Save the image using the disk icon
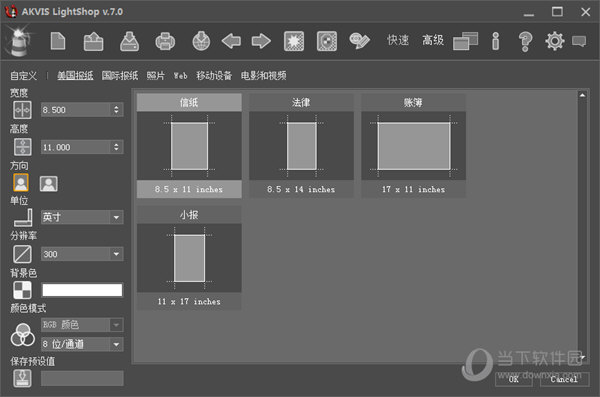This screenshot has width=600, height=397. pos(129,41)
